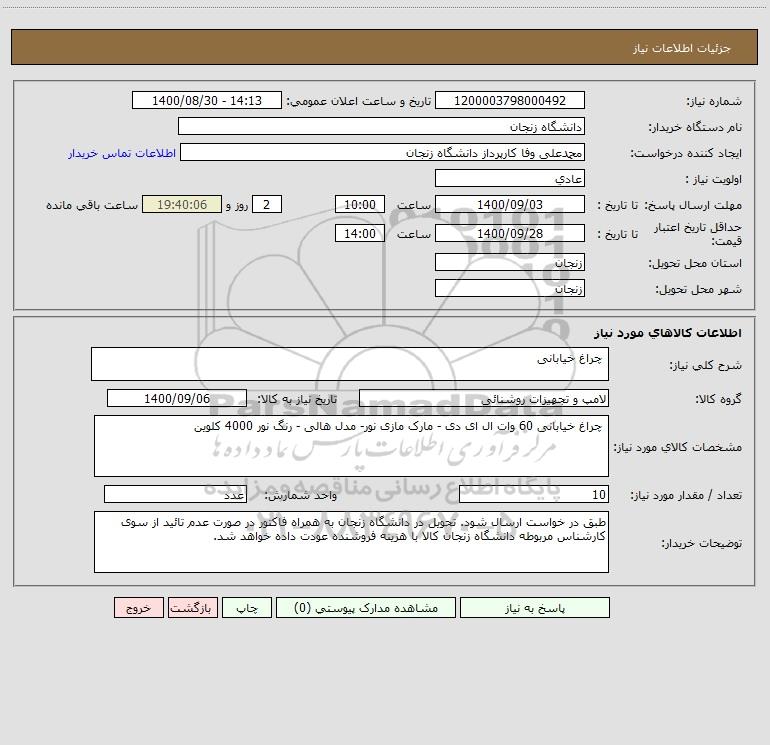Click the پاسخ به نیاز button
This screenshot has width=770, height=745.
click(535, 607)
